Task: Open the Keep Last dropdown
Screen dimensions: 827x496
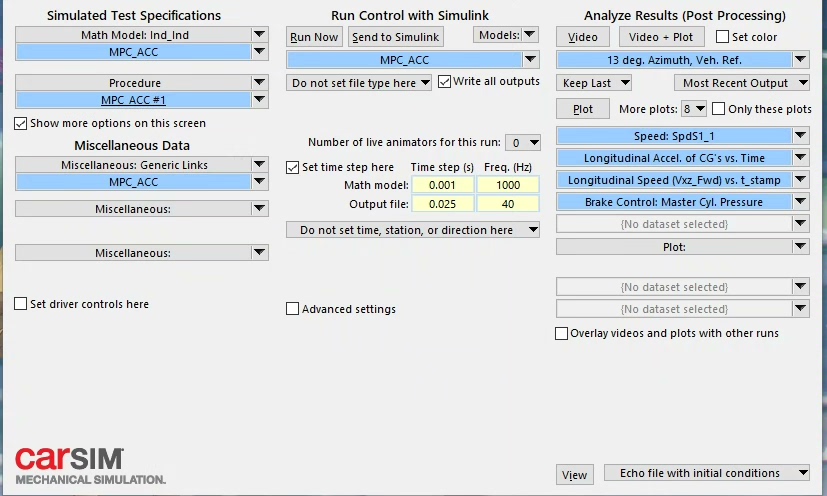Action: tap(594, 83)
